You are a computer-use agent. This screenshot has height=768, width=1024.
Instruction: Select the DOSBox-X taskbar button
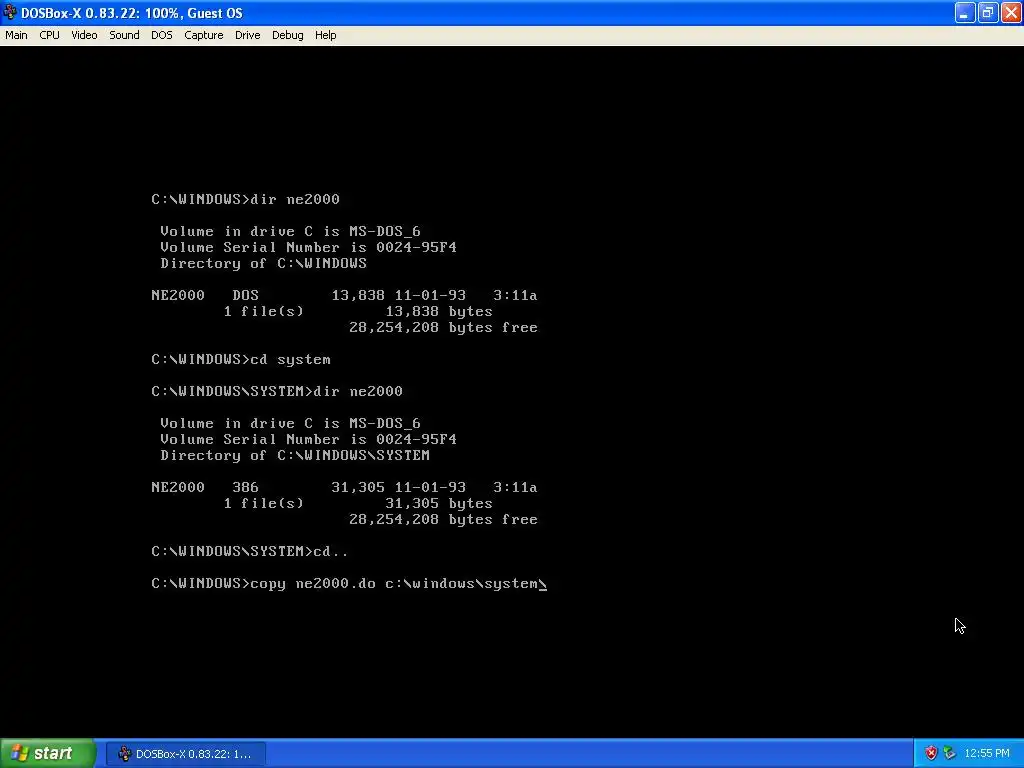pos(186,754)
